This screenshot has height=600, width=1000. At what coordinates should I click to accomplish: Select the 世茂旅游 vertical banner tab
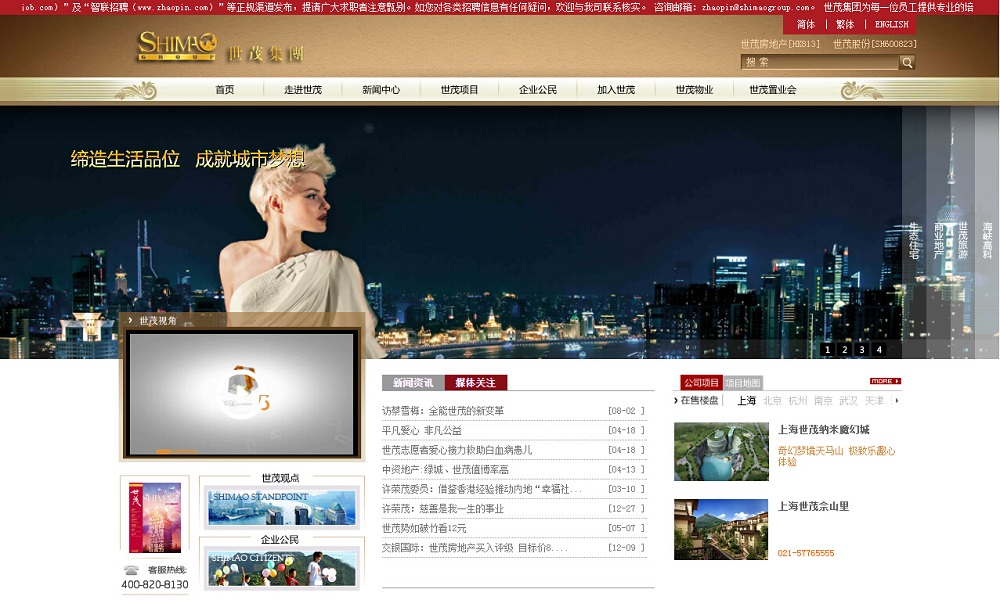(963, 240)
